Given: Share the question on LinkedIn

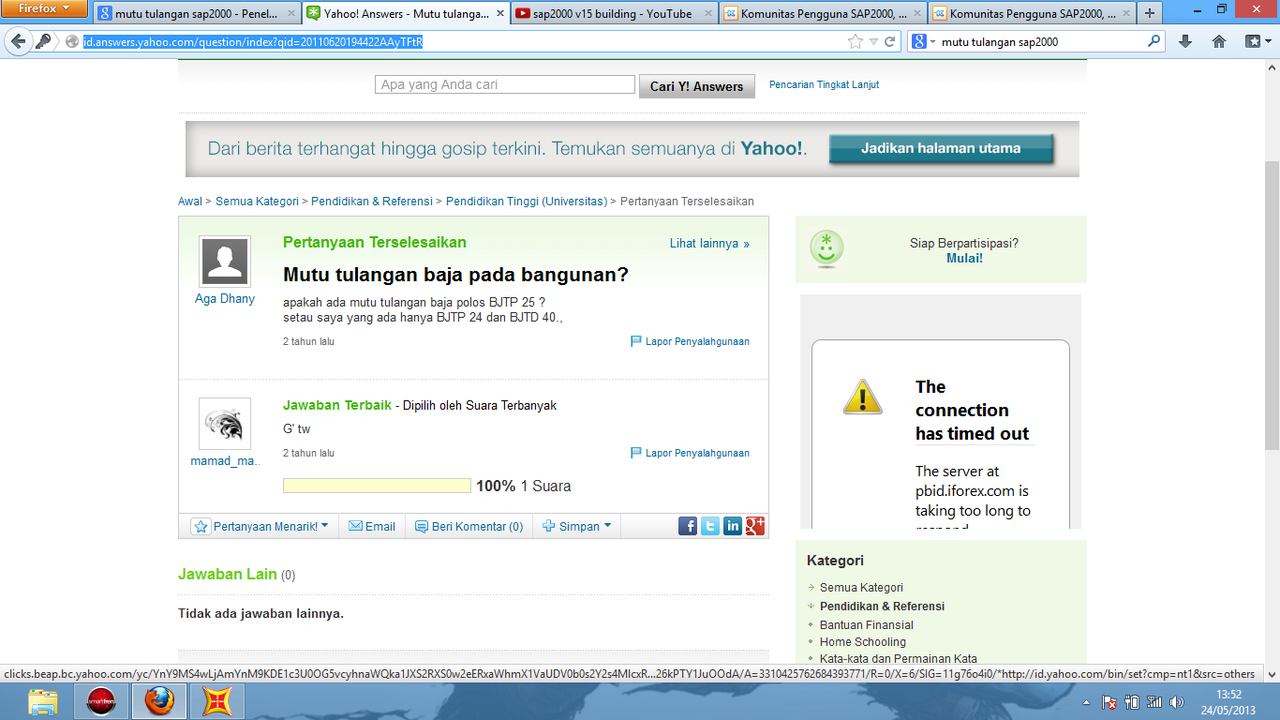Looking at the screenshot, I should pos(733,526).
